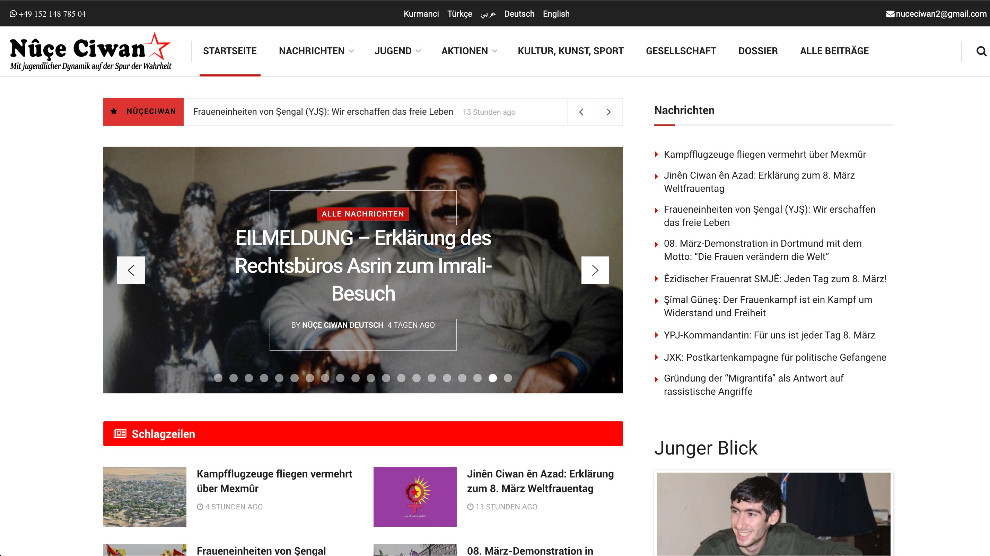Open Kultur, Kunst, Sport menu
990x556 pixels.
click(x=571, y=51)
